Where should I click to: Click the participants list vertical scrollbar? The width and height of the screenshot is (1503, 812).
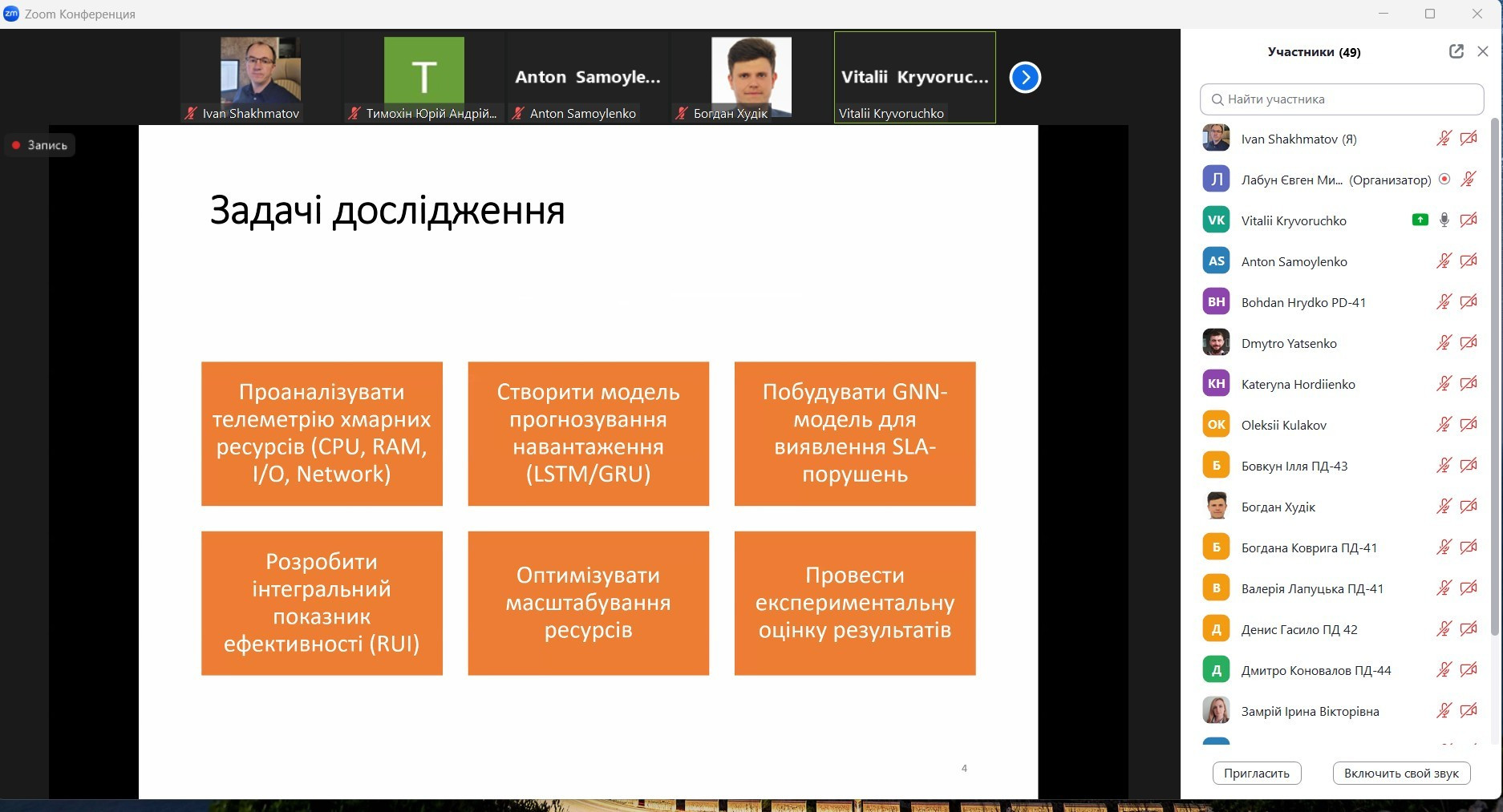click(1494, 377)
